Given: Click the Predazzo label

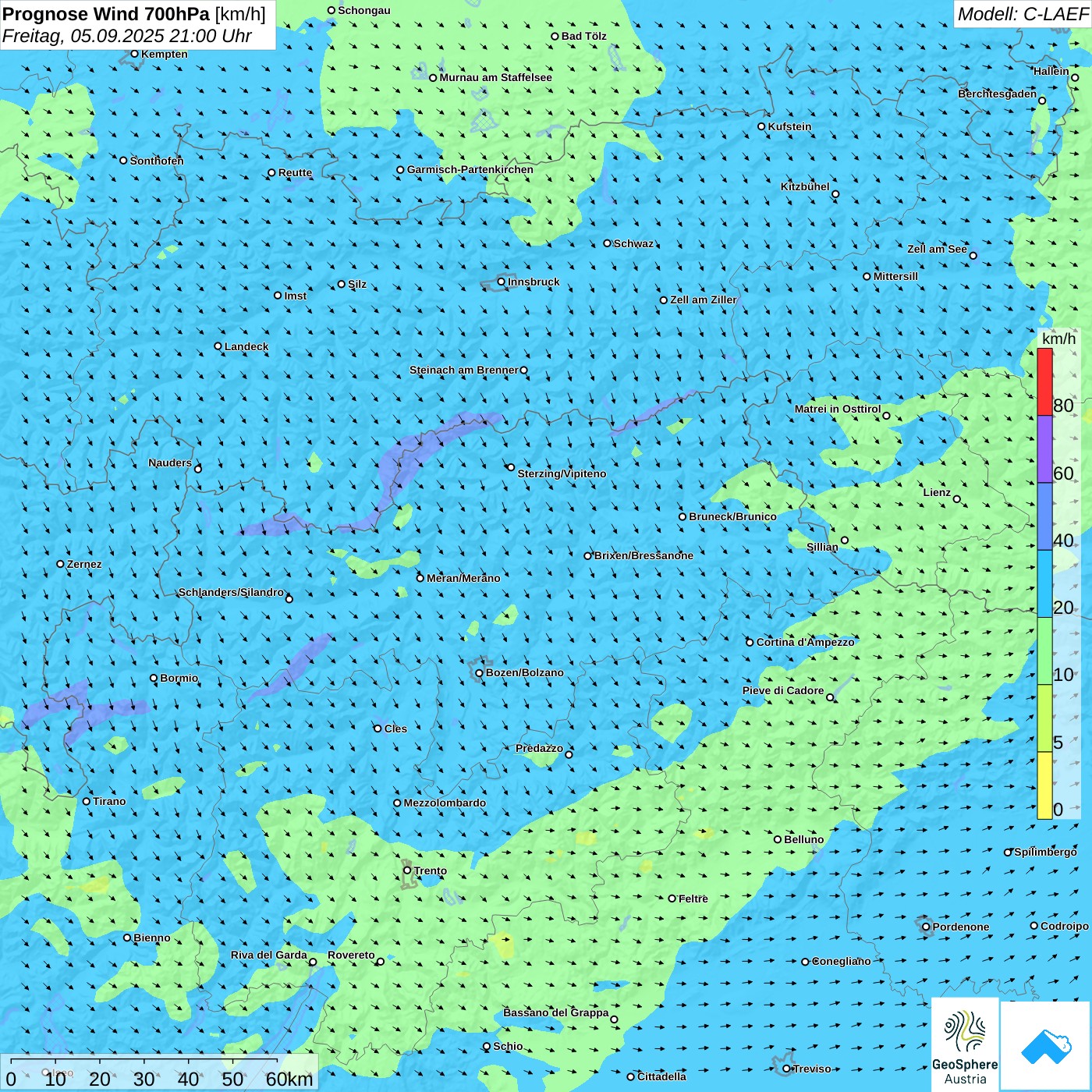Looking at the screenshot, I should [x=539, y=748].
